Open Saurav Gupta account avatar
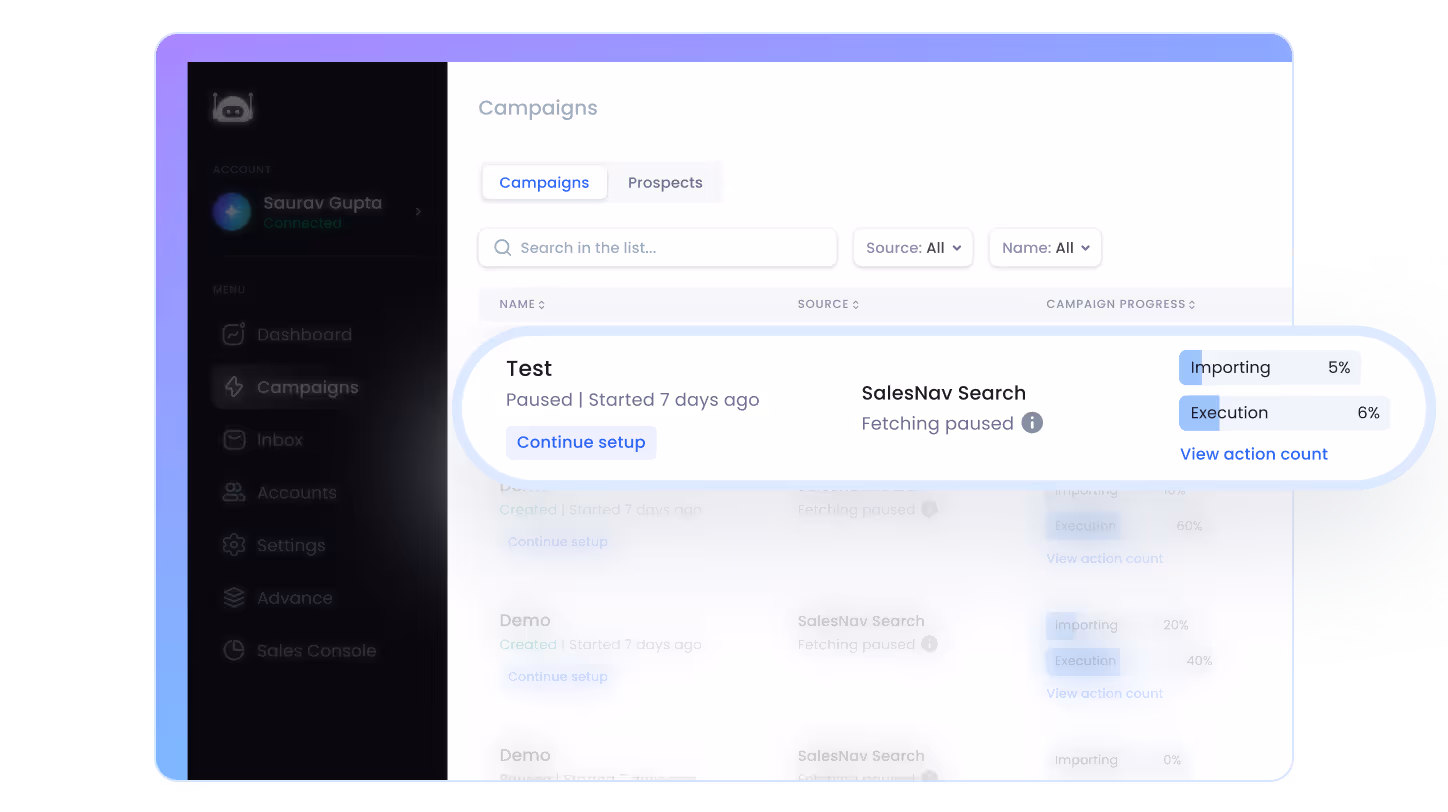The image size is (1448, 812). click(x=232, y=212)
